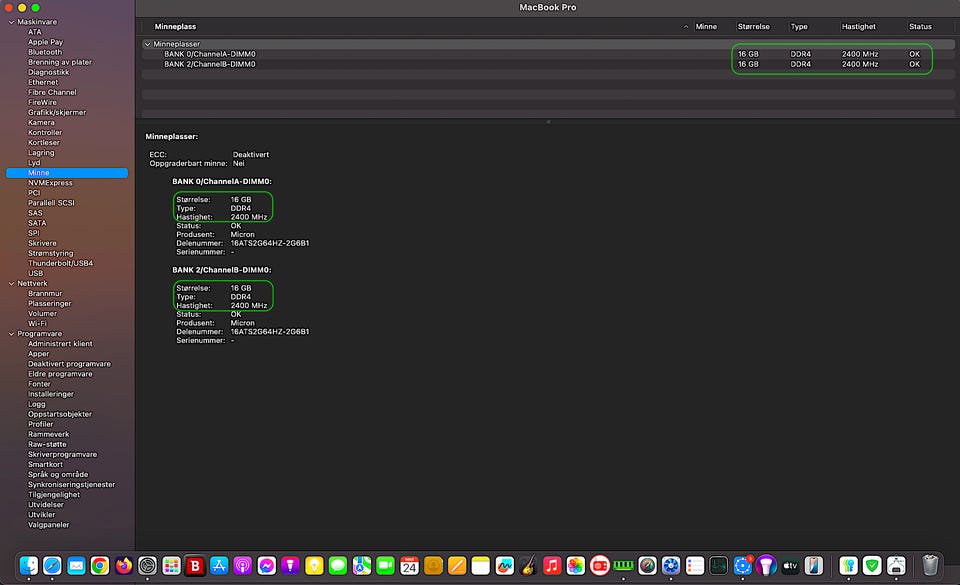The image size is (960, 585).
Task: Open Google Chrome in the Dock
Action: (100, 566)
